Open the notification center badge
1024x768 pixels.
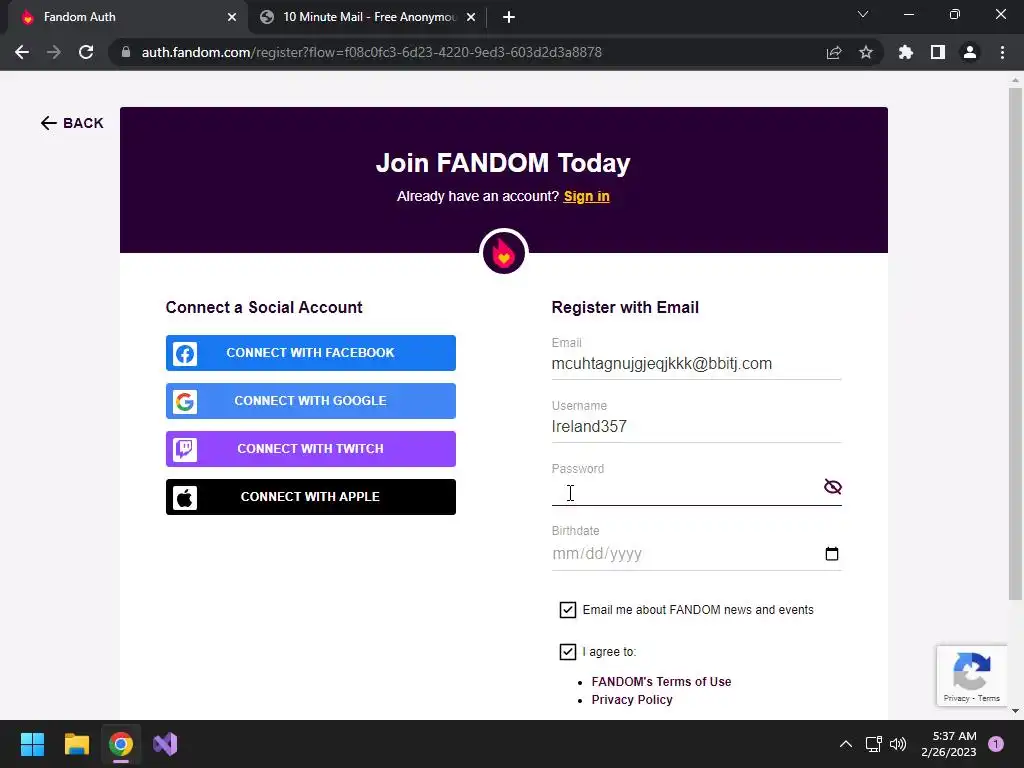point(996,744)
